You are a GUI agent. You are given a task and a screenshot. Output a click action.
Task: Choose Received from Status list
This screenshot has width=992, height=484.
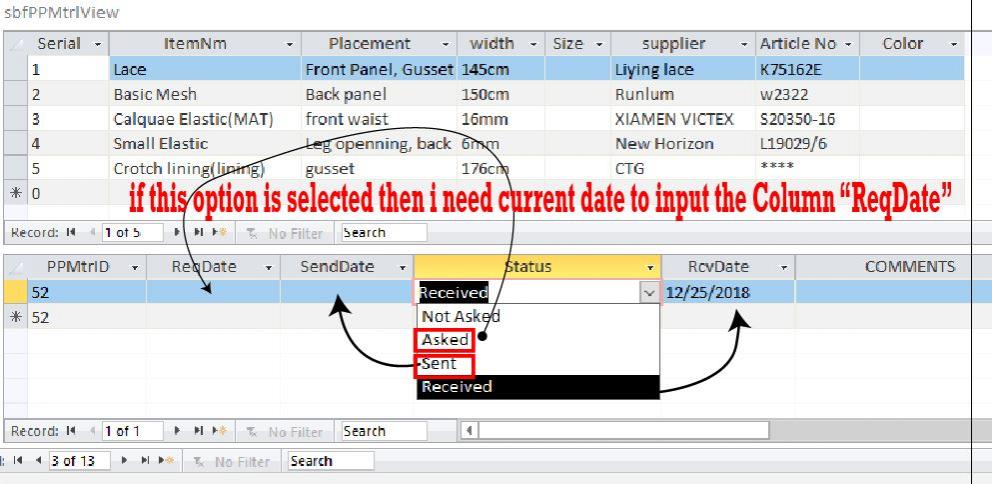tap(538, 387)
